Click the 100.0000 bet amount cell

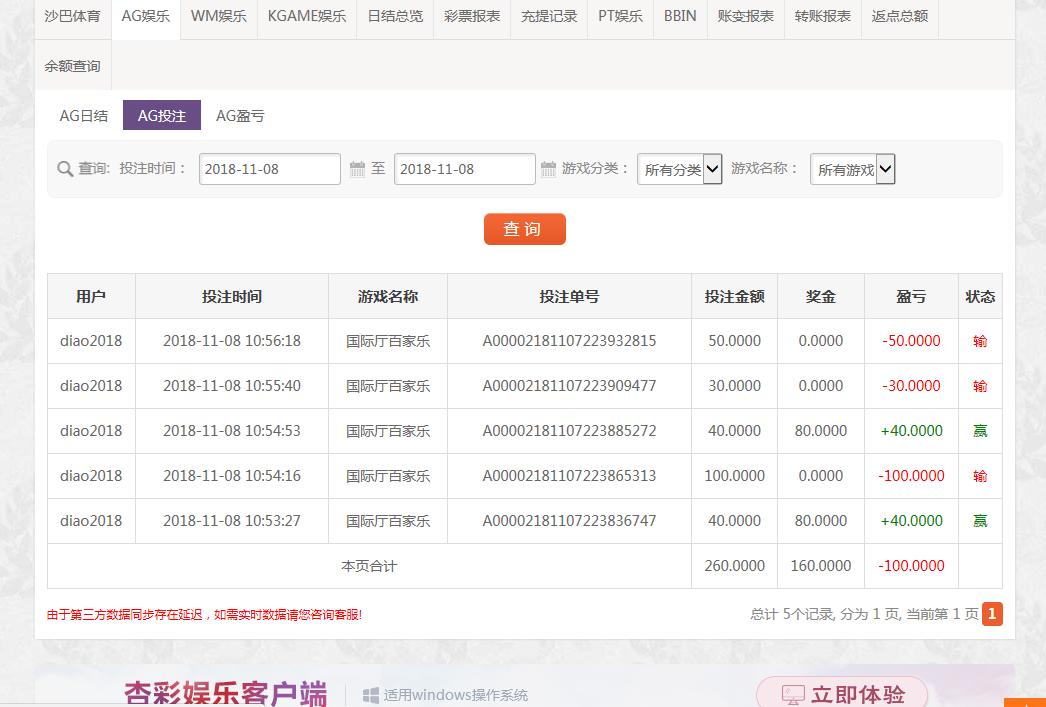pyautogui.click(x=734, y=476)
